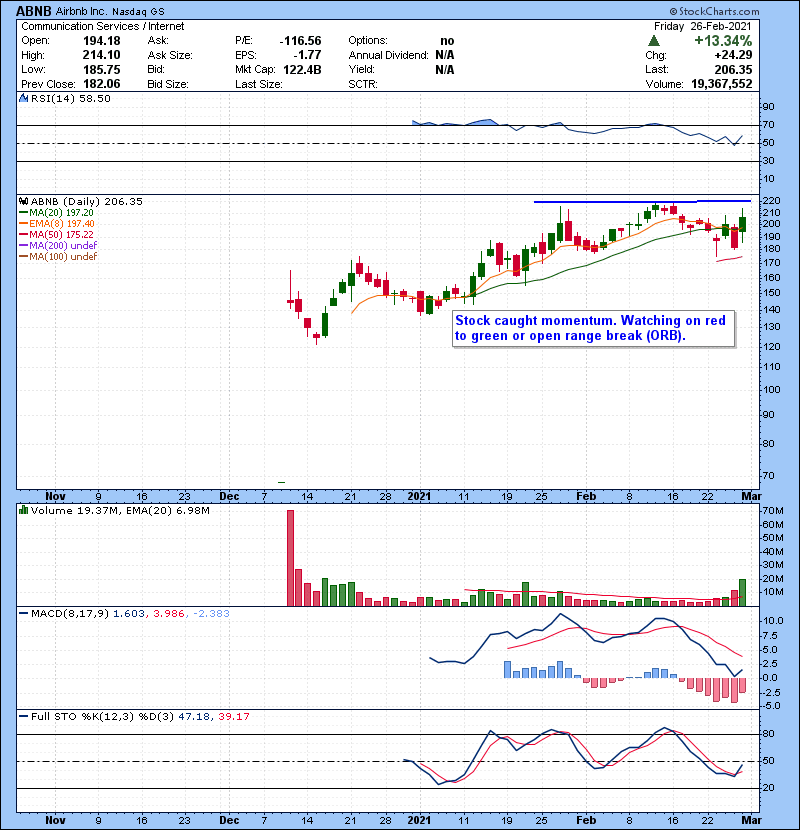The height and width of the screenshot is (830, 800).
Task: Click the last green candlestick on price chart
Action: click(x=742, y=225)
